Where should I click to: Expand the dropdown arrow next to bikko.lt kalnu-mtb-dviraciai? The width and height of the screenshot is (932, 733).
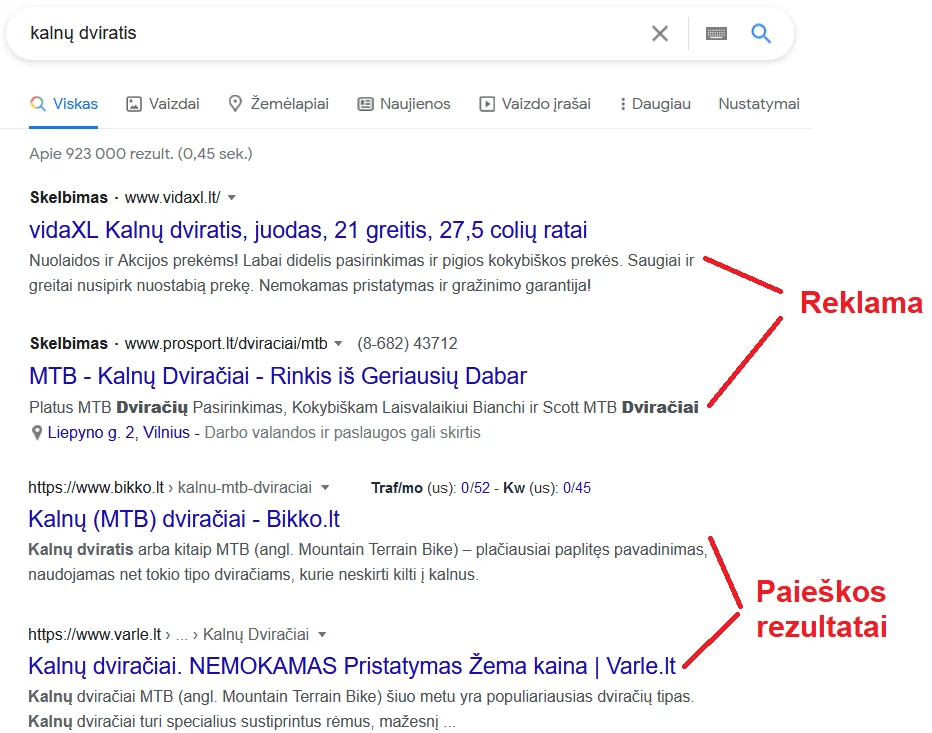point(325,488)
